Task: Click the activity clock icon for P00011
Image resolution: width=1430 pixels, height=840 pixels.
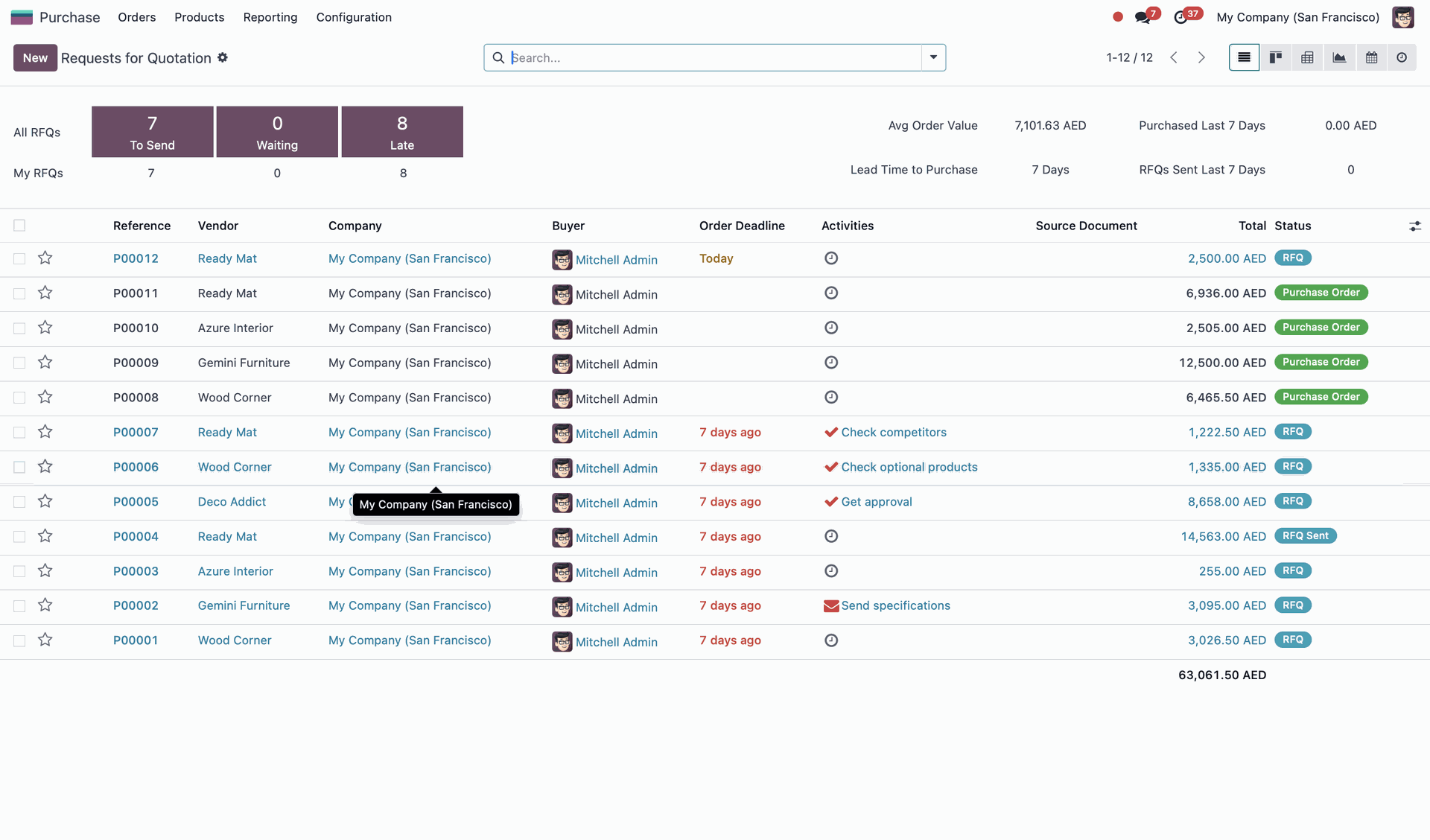Action: pos(831,293)
